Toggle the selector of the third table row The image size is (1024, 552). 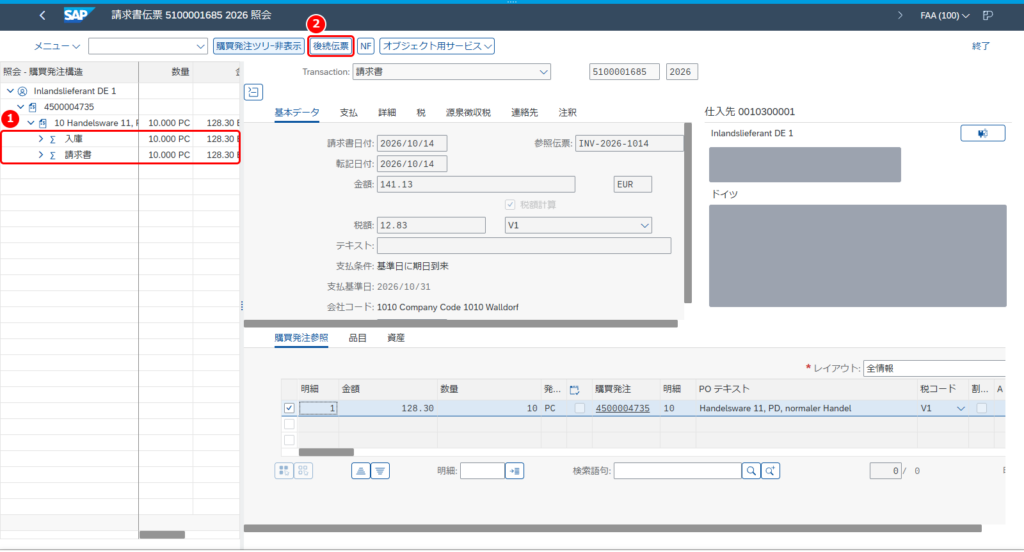(x=289, y=440)
